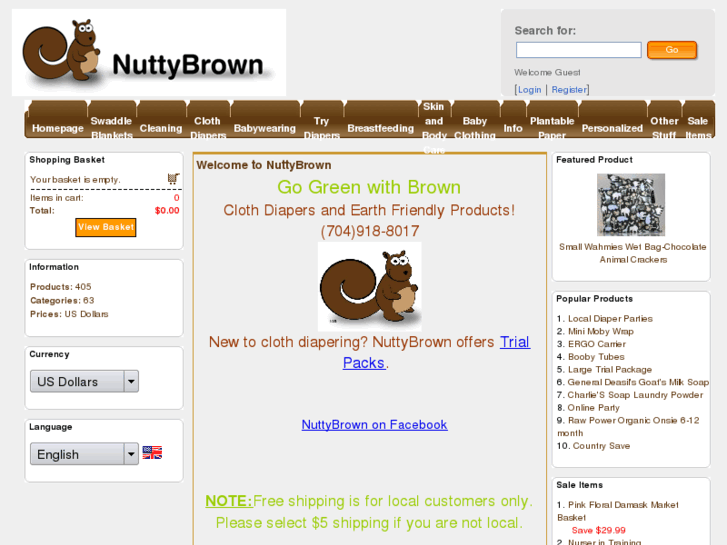Open Local Diaper Parties product
727x545 pixels.
[x=610, y=319]
